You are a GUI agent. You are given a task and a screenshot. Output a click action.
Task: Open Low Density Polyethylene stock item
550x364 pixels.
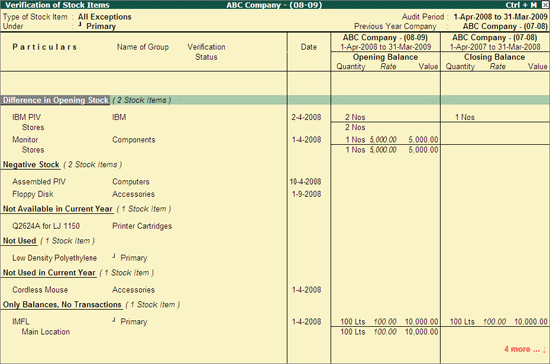pos(54,258)
